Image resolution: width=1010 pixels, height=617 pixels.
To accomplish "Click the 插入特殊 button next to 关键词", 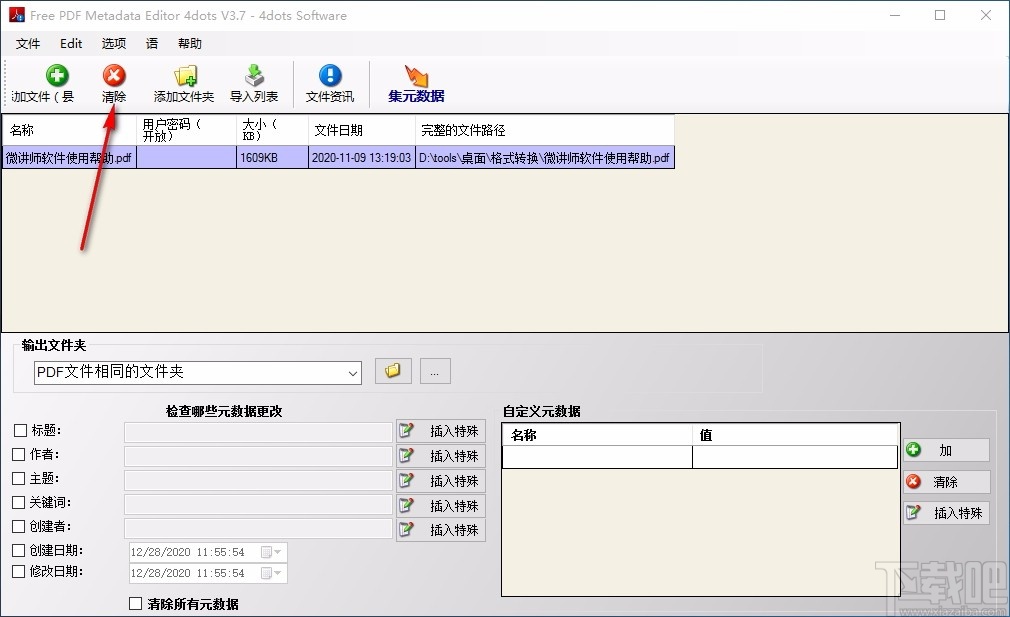I will [x=441, y=505].
